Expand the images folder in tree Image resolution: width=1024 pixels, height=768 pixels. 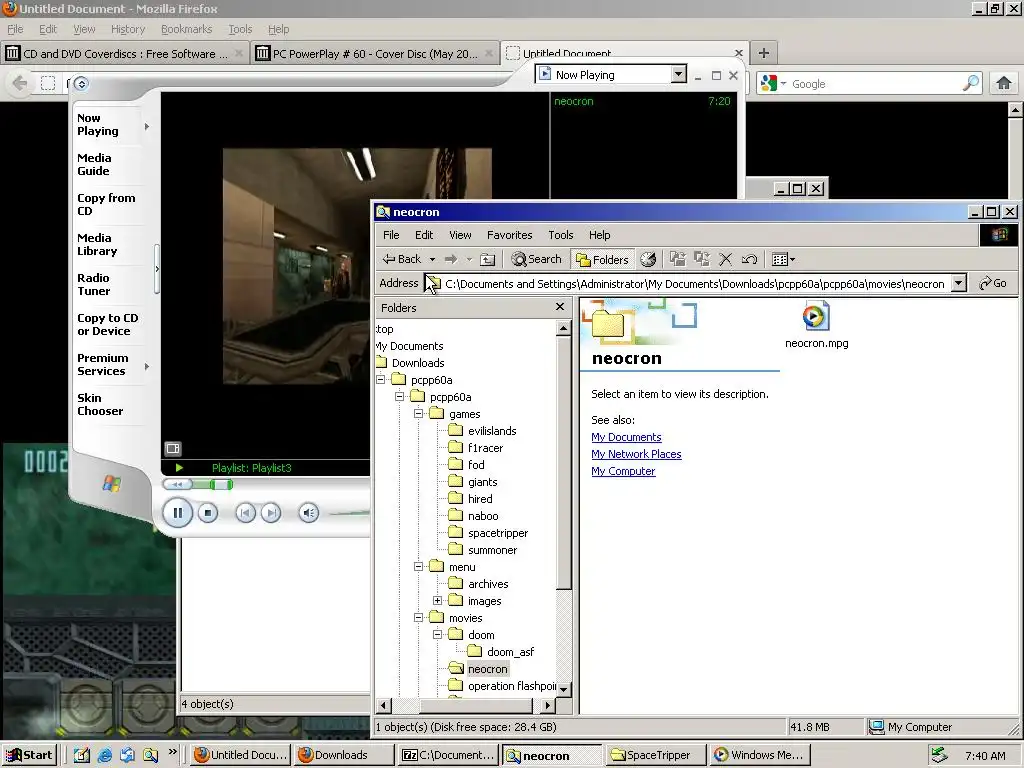[x=438, y=600]
